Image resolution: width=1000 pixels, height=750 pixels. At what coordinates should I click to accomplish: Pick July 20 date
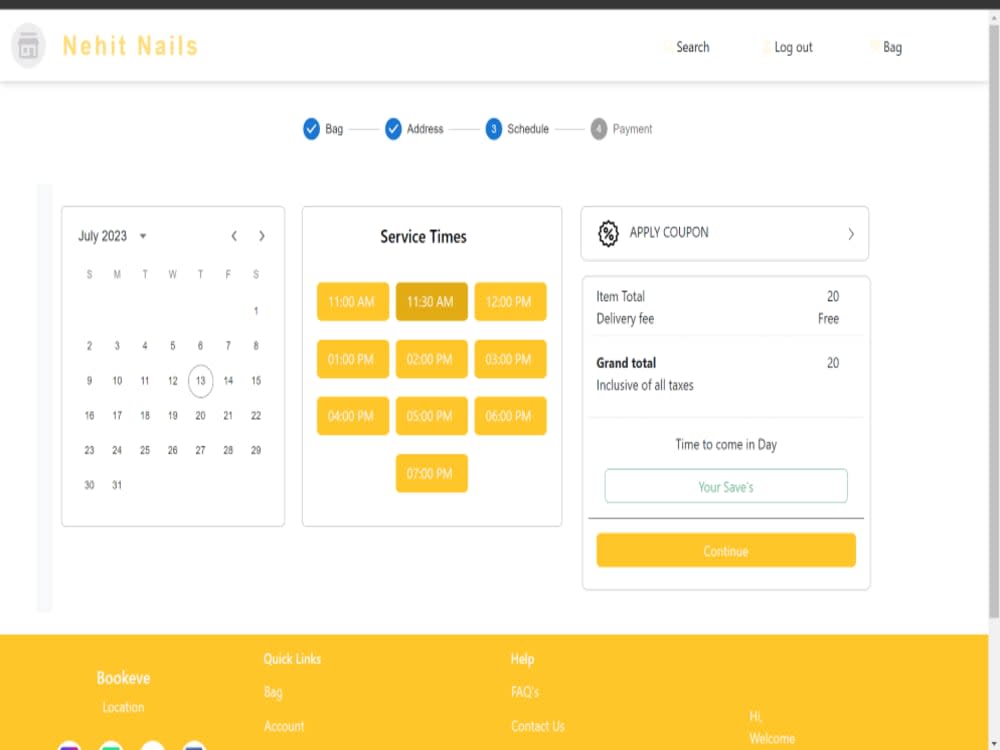200,416
